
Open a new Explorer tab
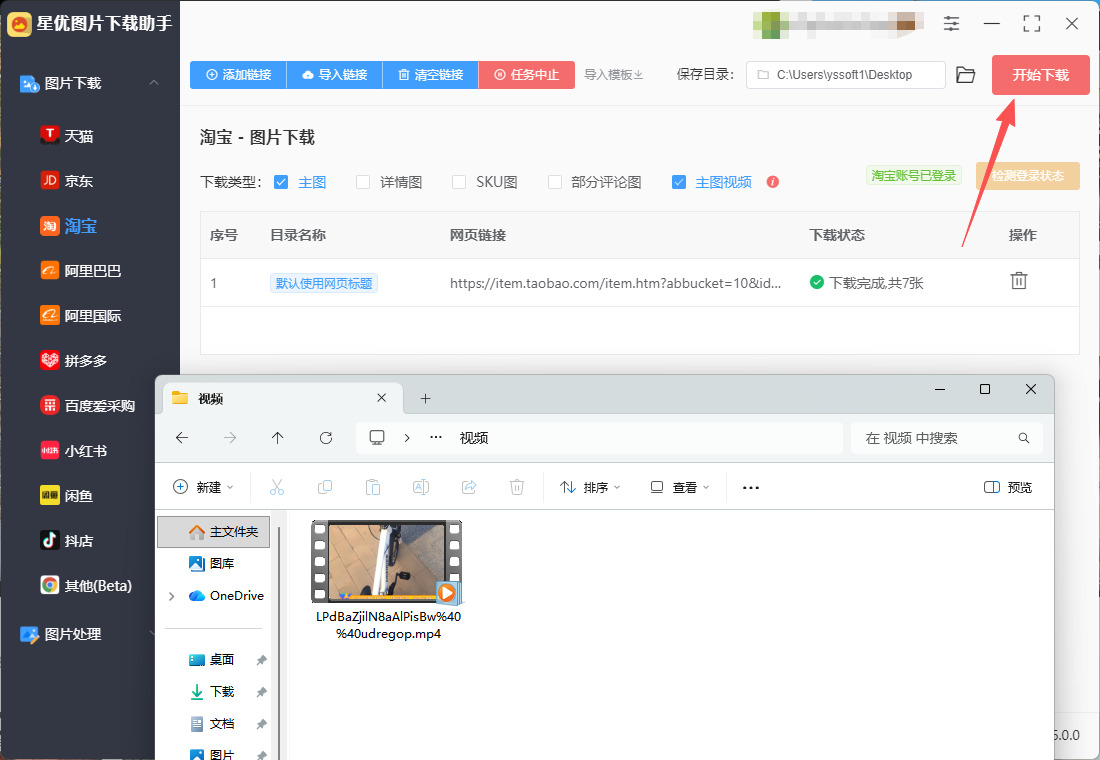(x=425, y=398)
